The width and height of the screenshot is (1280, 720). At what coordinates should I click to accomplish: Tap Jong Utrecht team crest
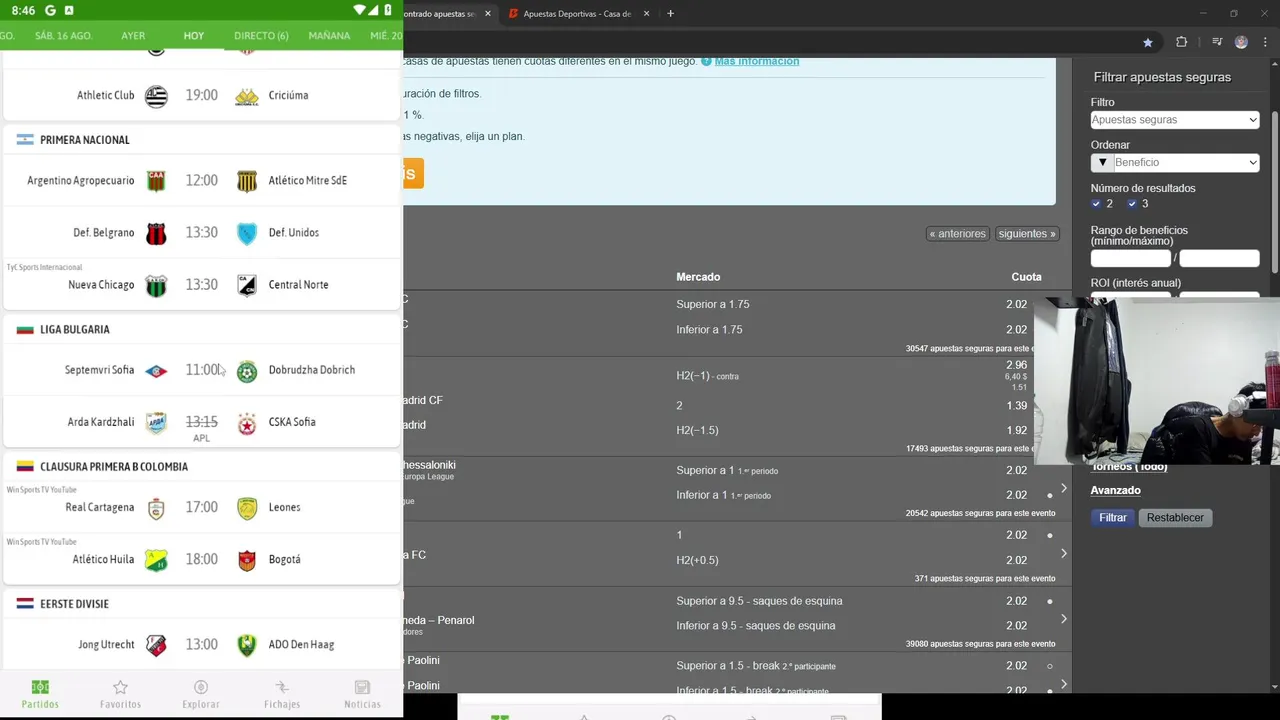(156, 645)
